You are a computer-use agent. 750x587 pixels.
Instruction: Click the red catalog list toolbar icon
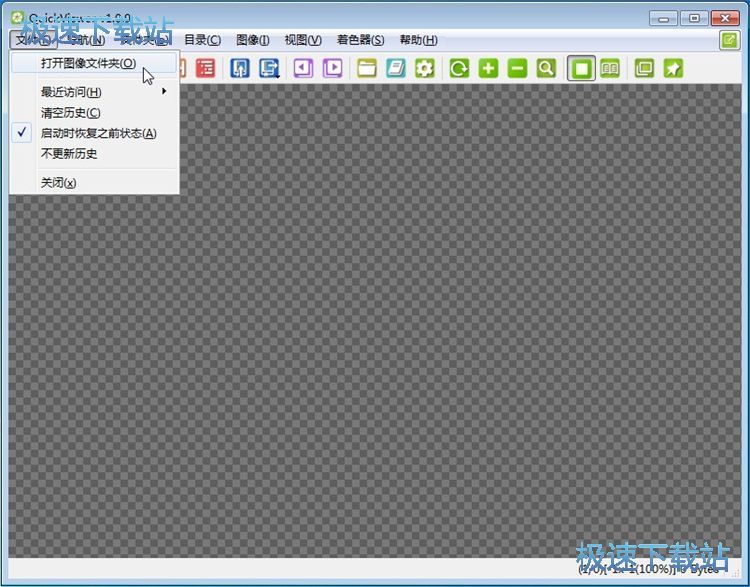[x=206, y=68]
